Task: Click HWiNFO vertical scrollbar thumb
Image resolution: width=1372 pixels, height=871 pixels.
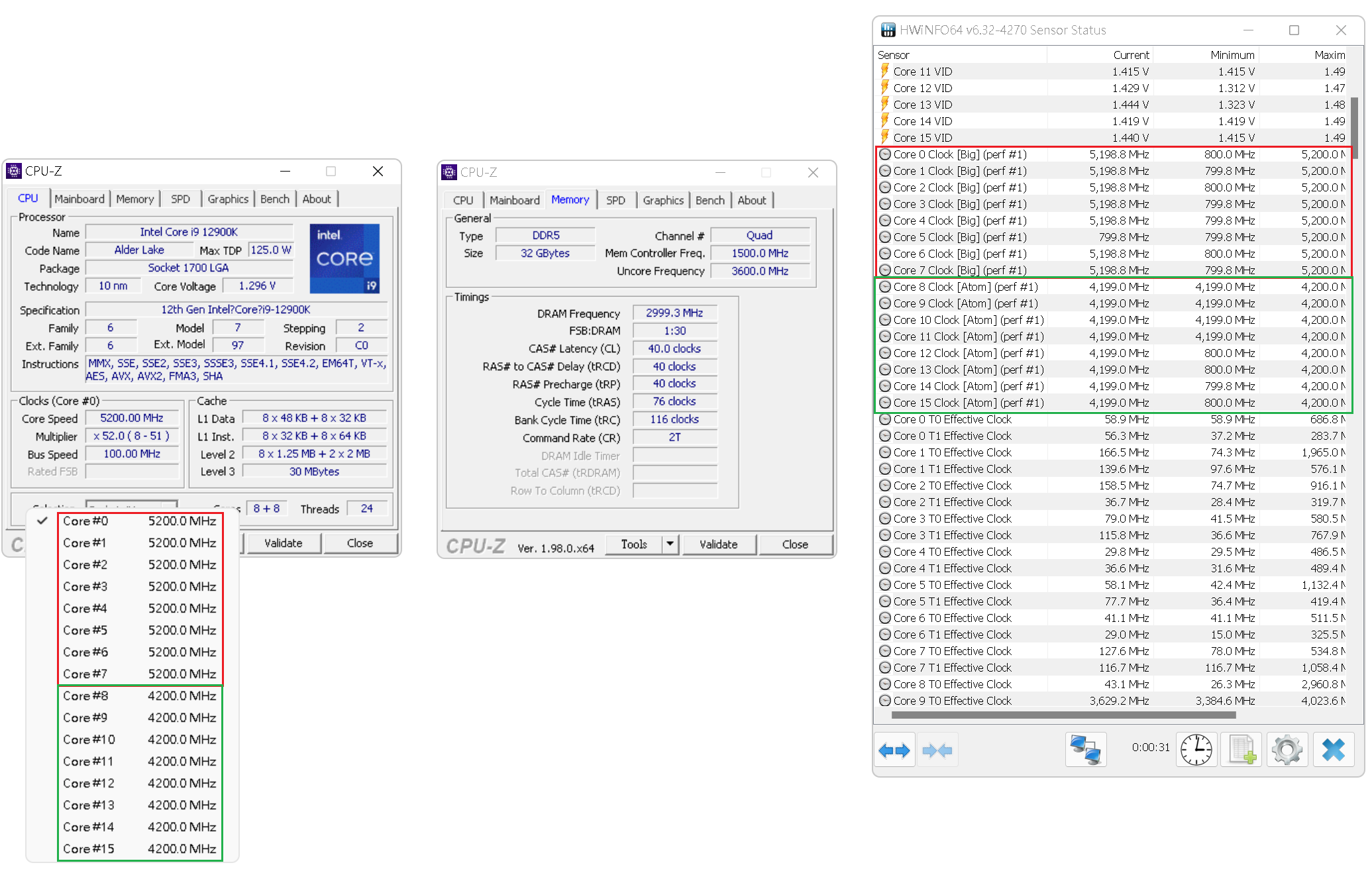Action: 1355,128
